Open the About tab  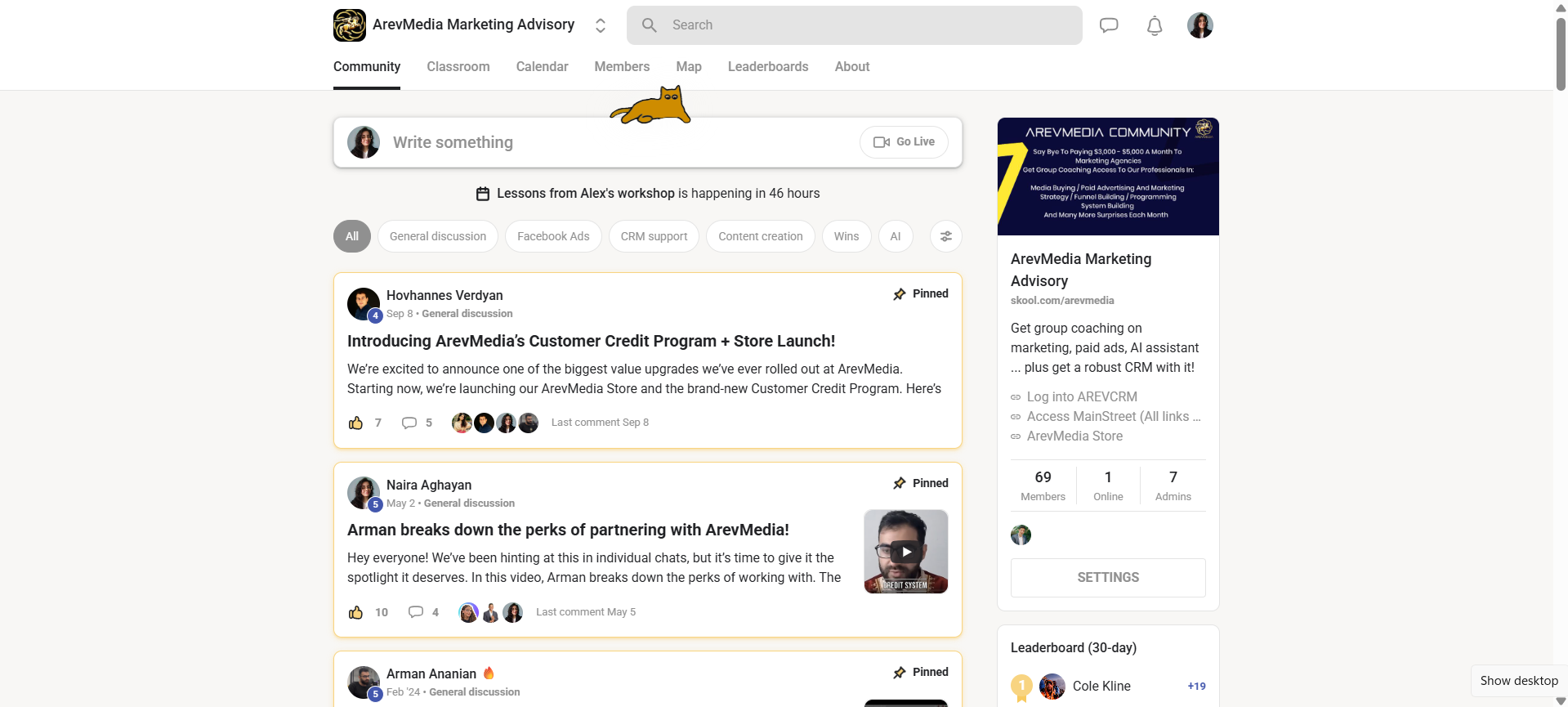[852, 67]
